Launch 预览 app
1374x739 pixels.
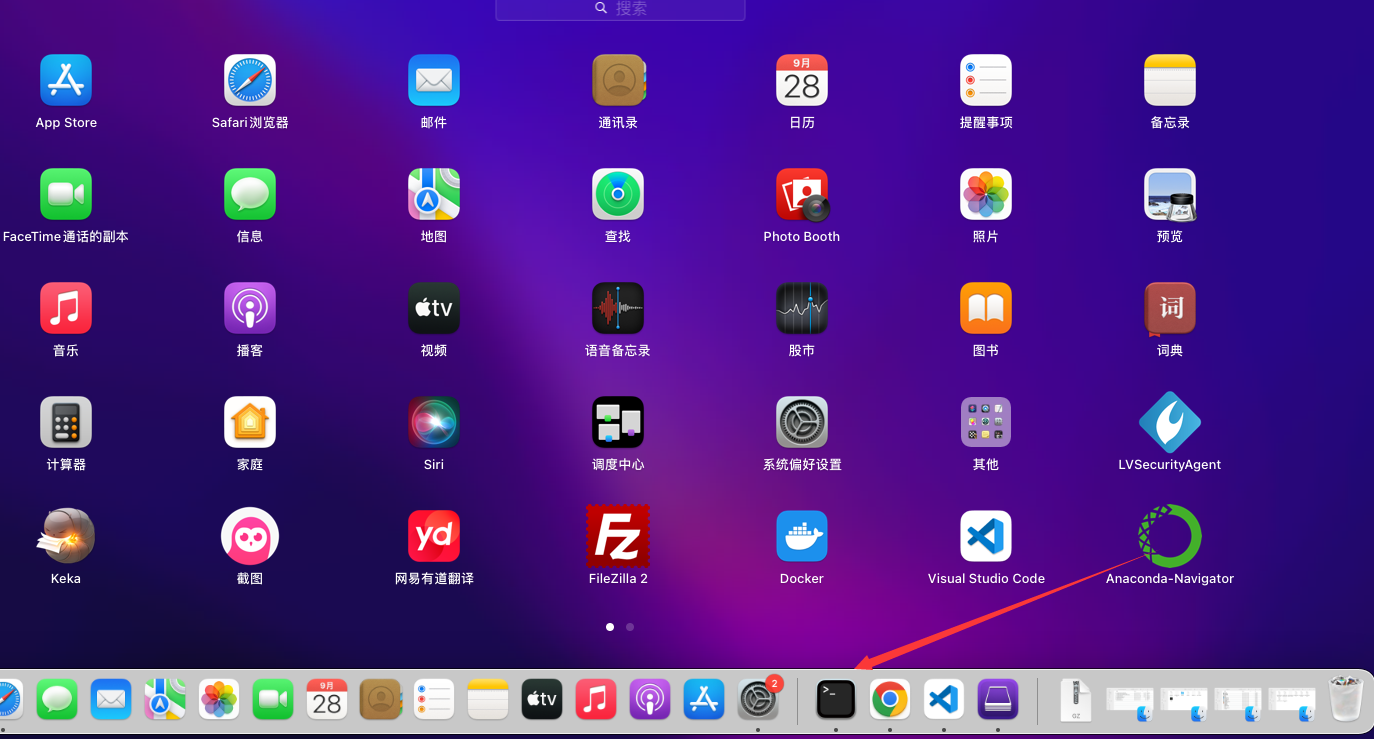click(x=1170, y=194)
